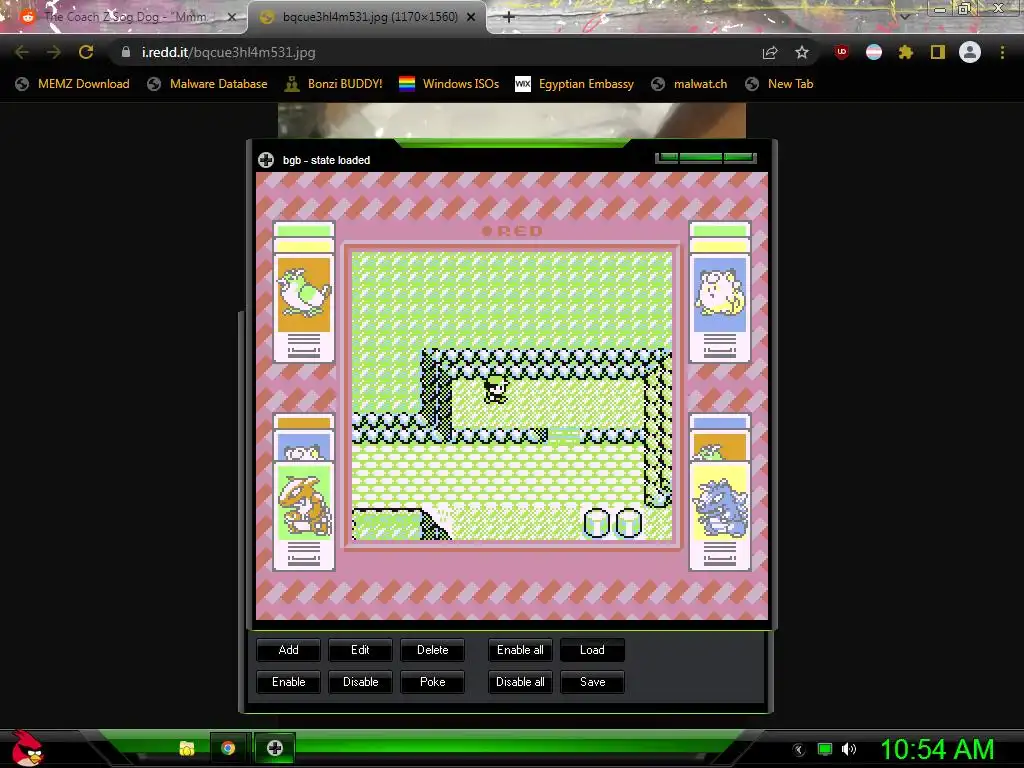Open the Chrome three-dot menu
This screenshot has width=1024, height=768.
pyautogui.click(x=1002, y=52)
